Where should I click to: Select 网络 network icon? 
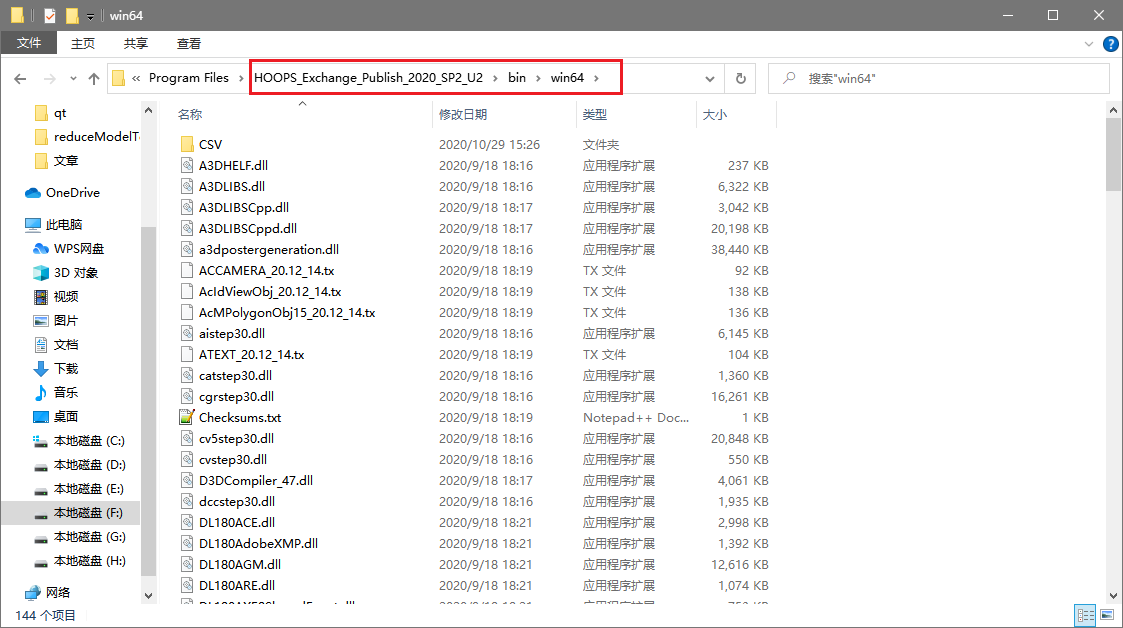pos(33,593)
